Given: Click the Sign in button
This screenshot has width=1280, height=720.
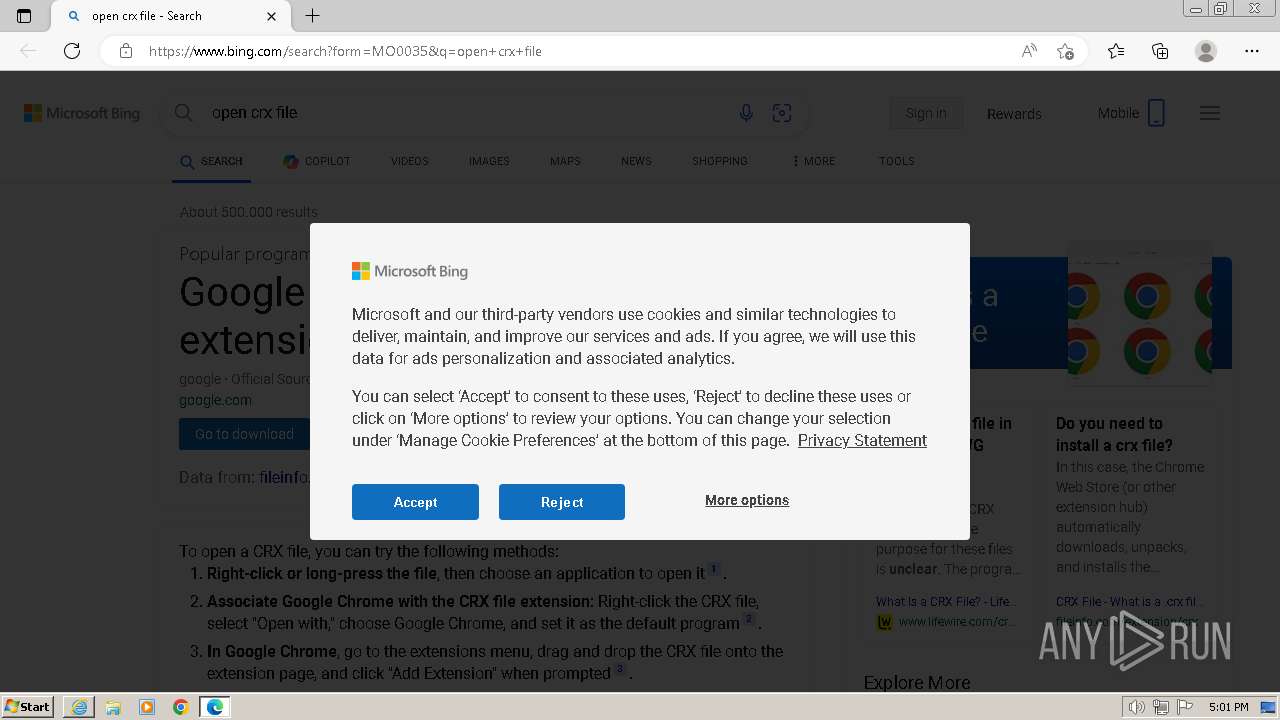Looking at the screenshot, I should coord(926,113).
